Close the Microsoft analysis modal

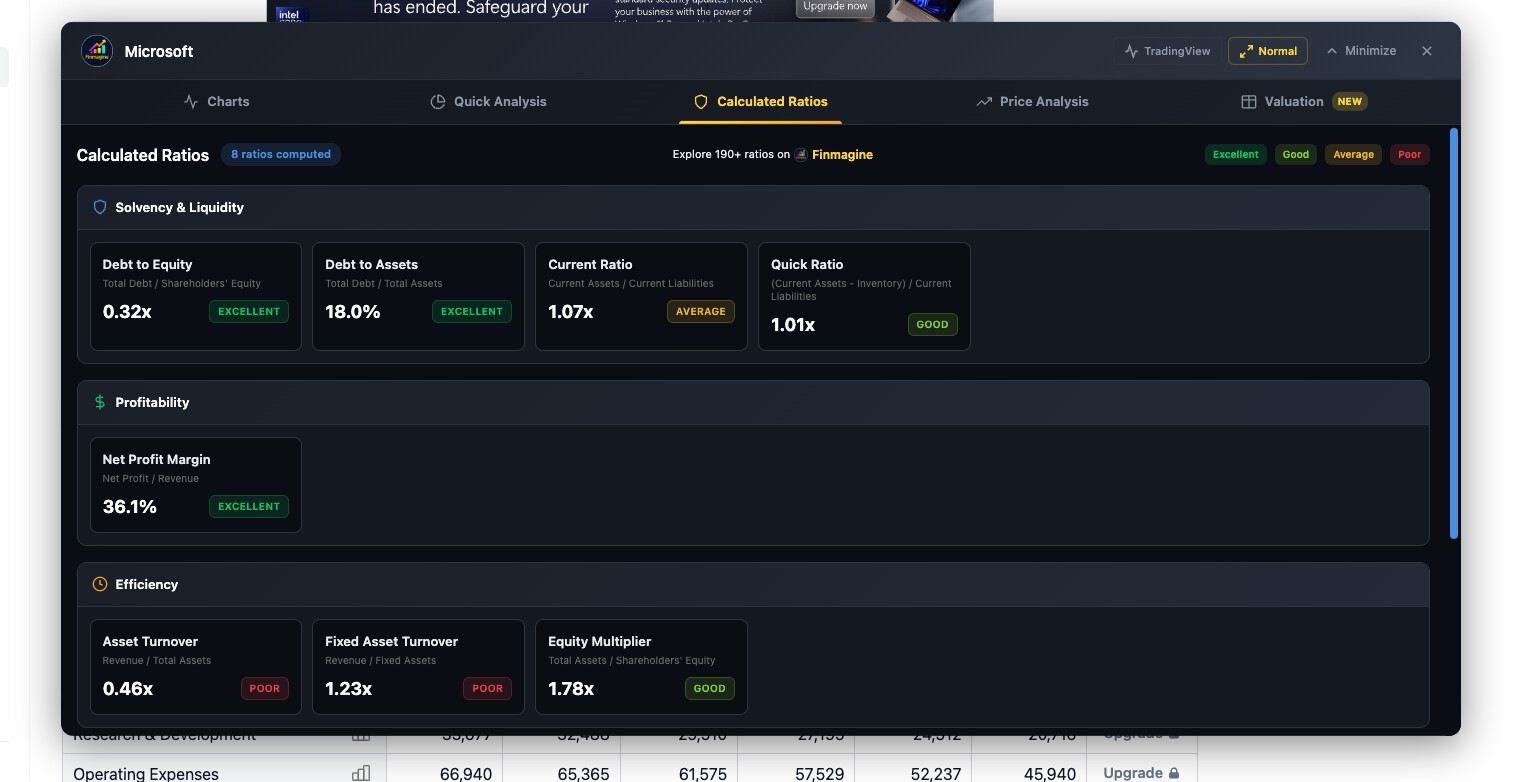click(x=1427, y=51)
